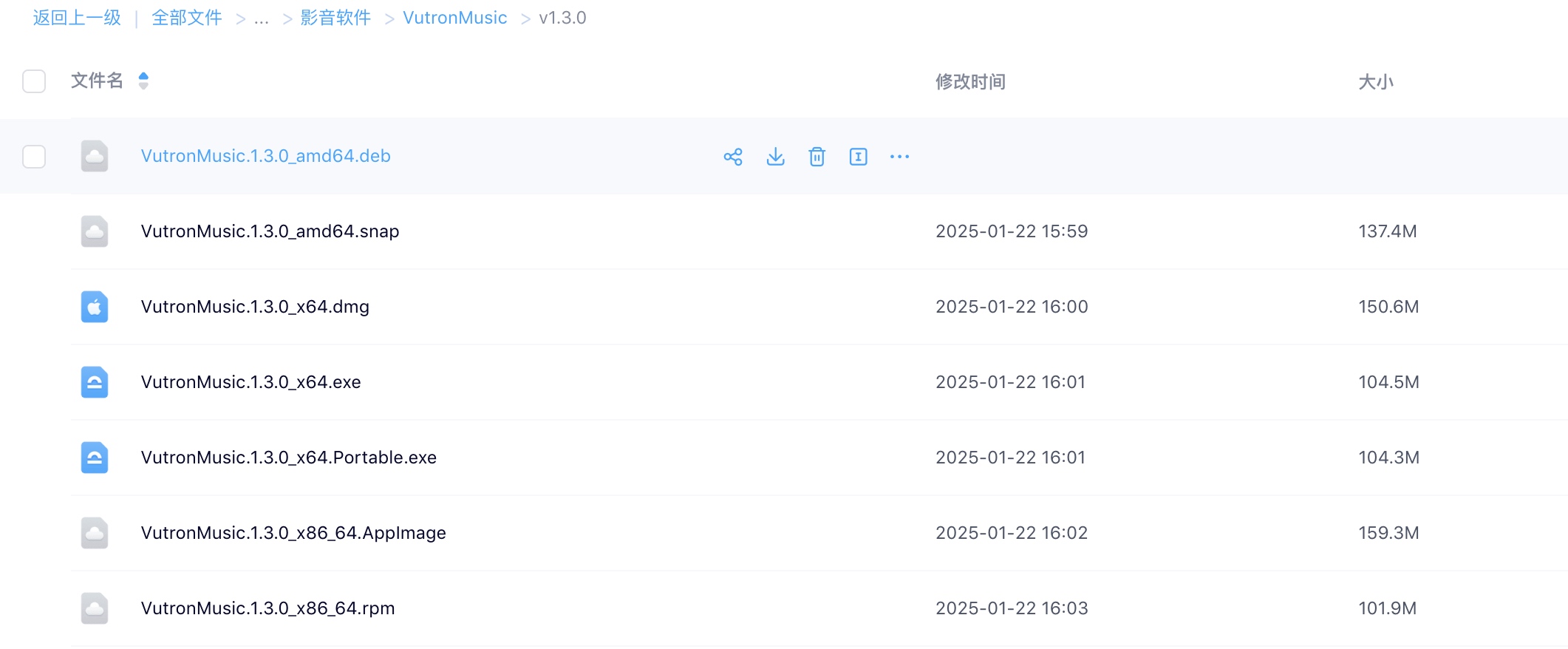Download the VutronMusic.1.3.0_amd64.deb file
Image resolution: width=1568 pixels, height=649 pixels.
click(x=775, y=157)
